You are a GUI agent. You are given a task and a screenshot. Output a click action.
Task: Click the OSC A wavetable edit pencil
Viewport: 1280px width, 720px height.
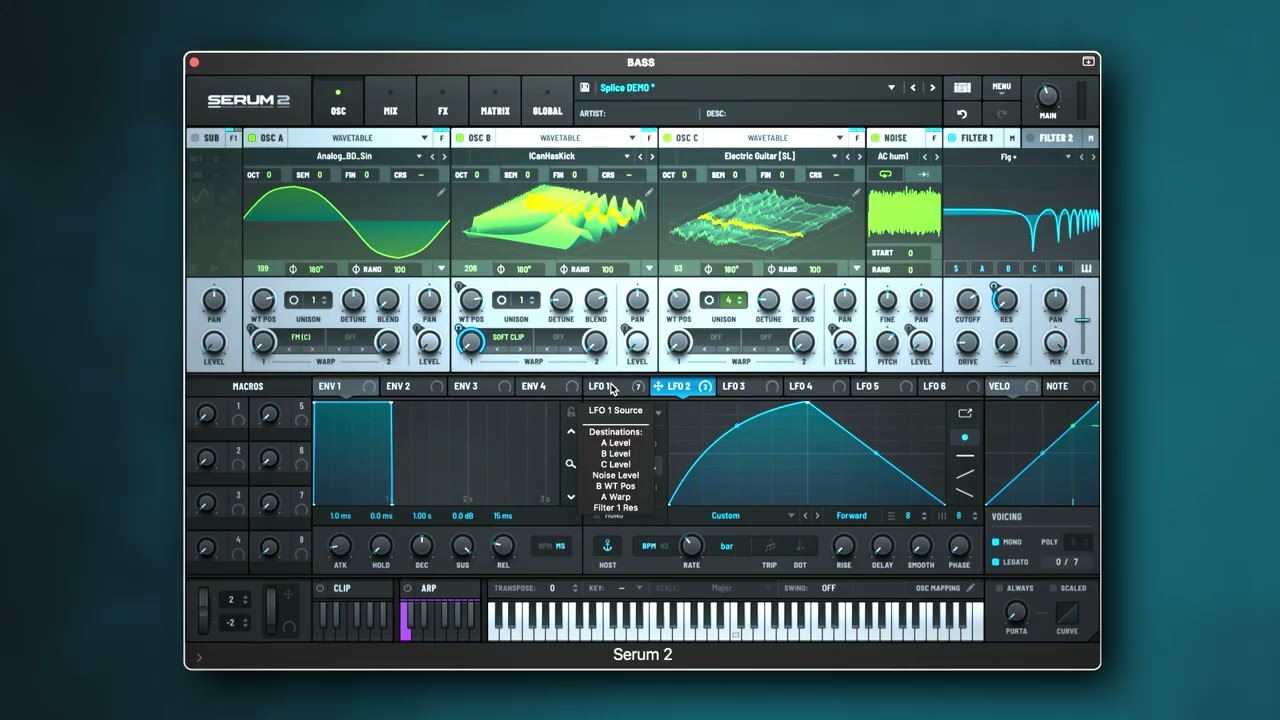441,193
